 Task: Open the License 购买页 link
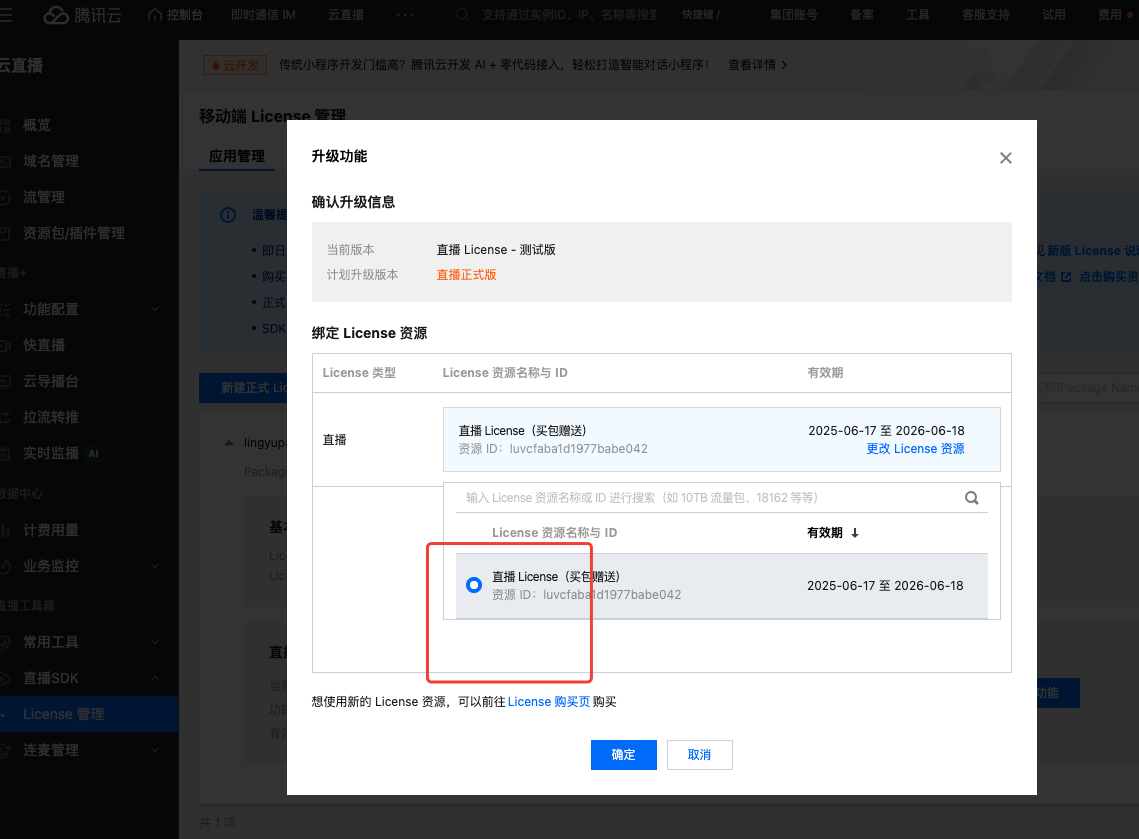(548, 702)
